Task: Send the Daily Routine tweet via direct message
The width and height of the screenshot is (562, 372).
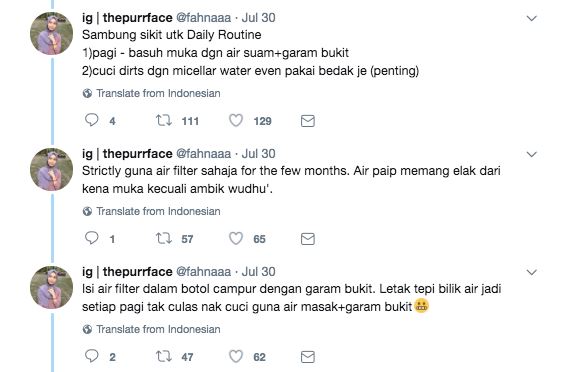Action: click(x=308, y=121)
